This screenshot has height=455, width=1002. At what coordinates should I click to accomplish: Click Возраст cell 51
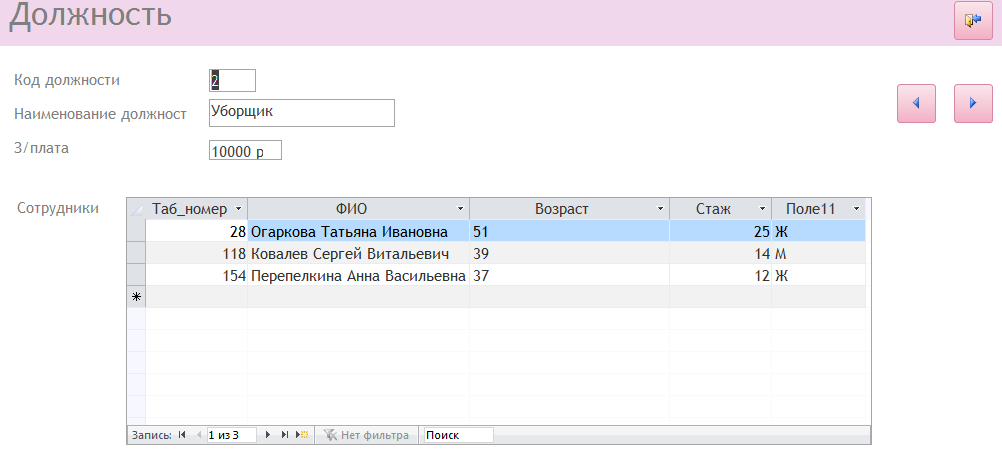tap(569, 231)
